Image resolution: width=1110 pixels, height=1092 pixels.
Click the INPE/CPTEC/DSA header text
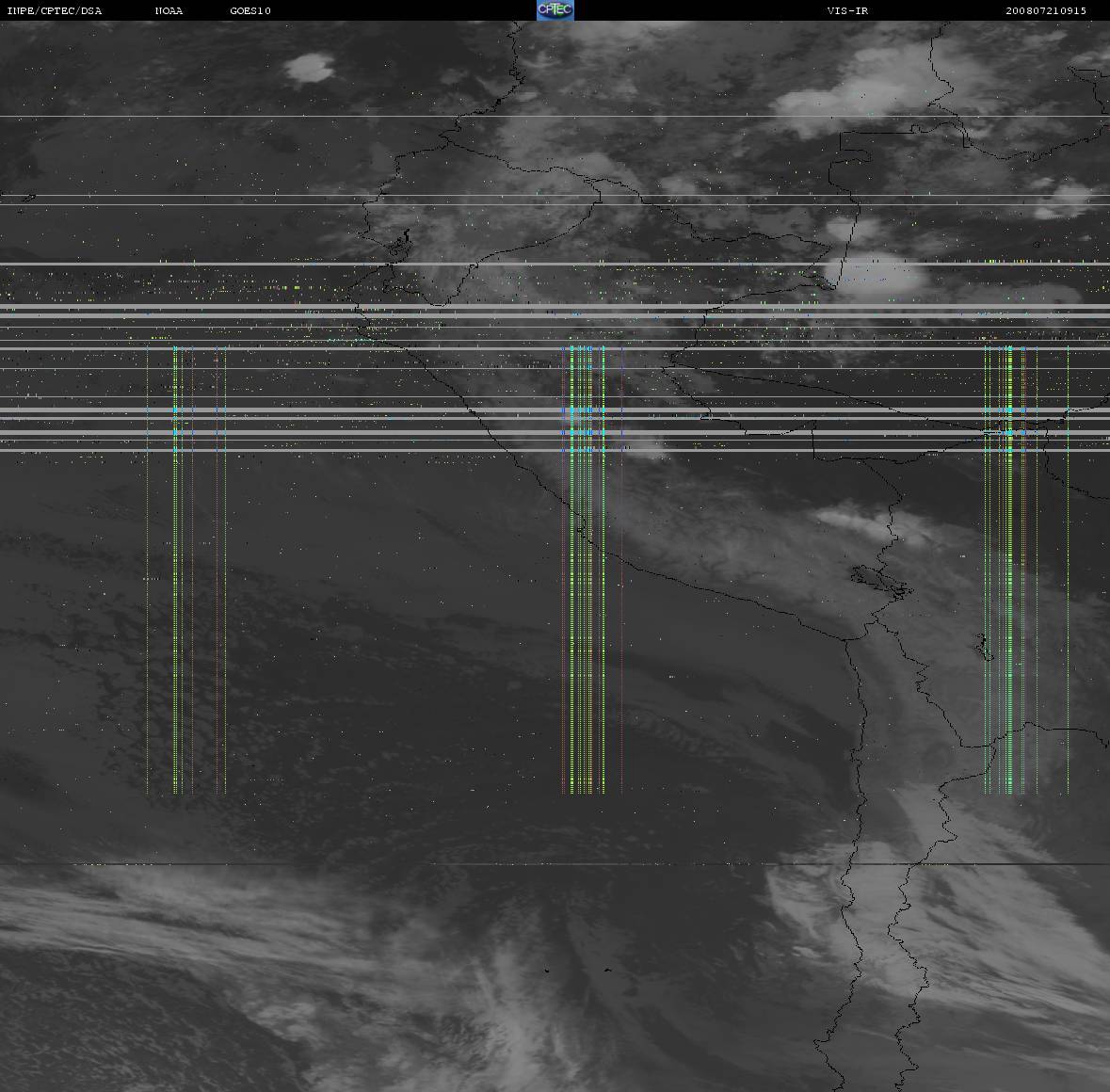[55, 10]
